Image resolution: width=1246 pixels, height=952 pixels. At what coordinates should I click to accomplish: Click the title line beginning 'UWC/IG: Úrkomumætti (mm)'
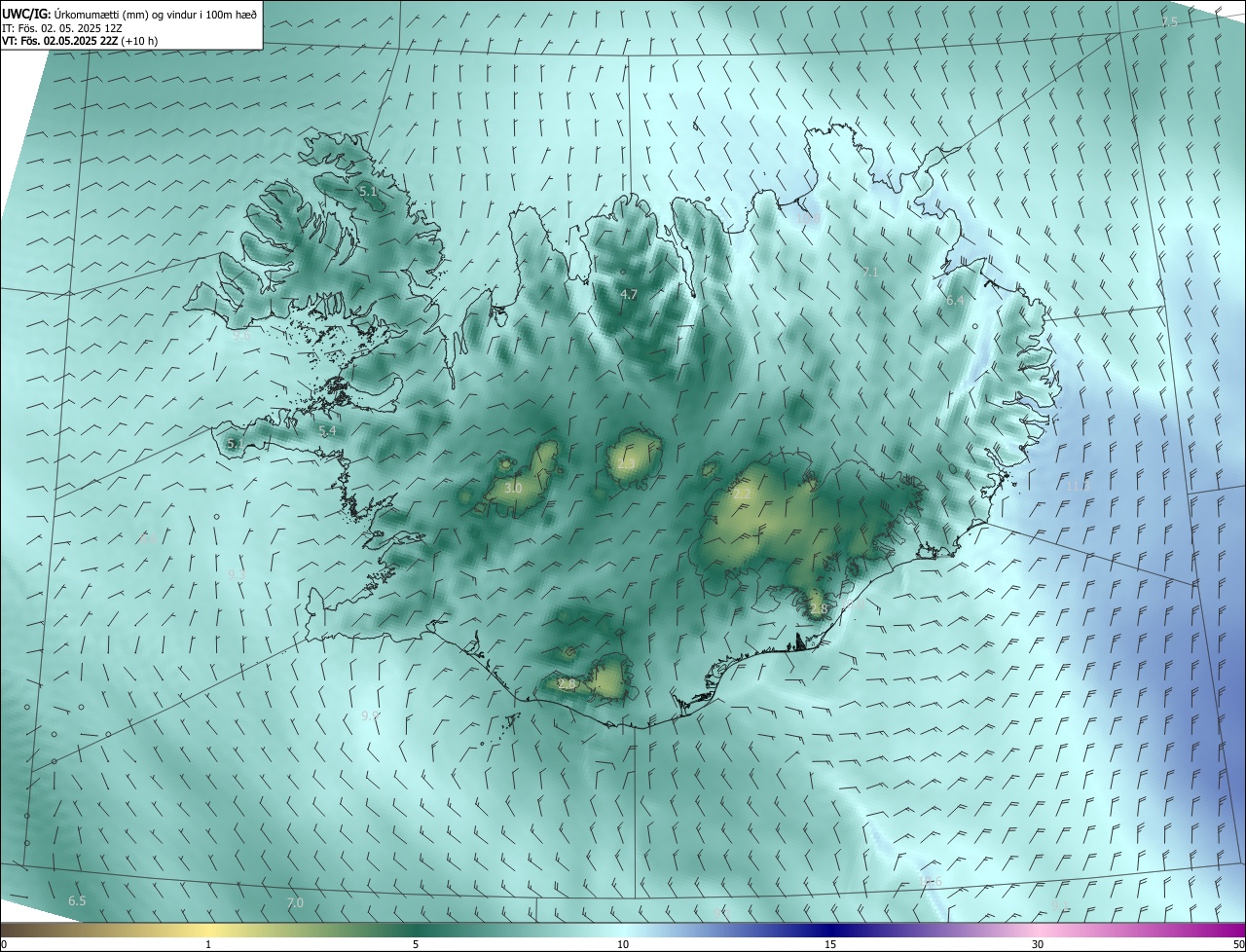pos(130,14)
